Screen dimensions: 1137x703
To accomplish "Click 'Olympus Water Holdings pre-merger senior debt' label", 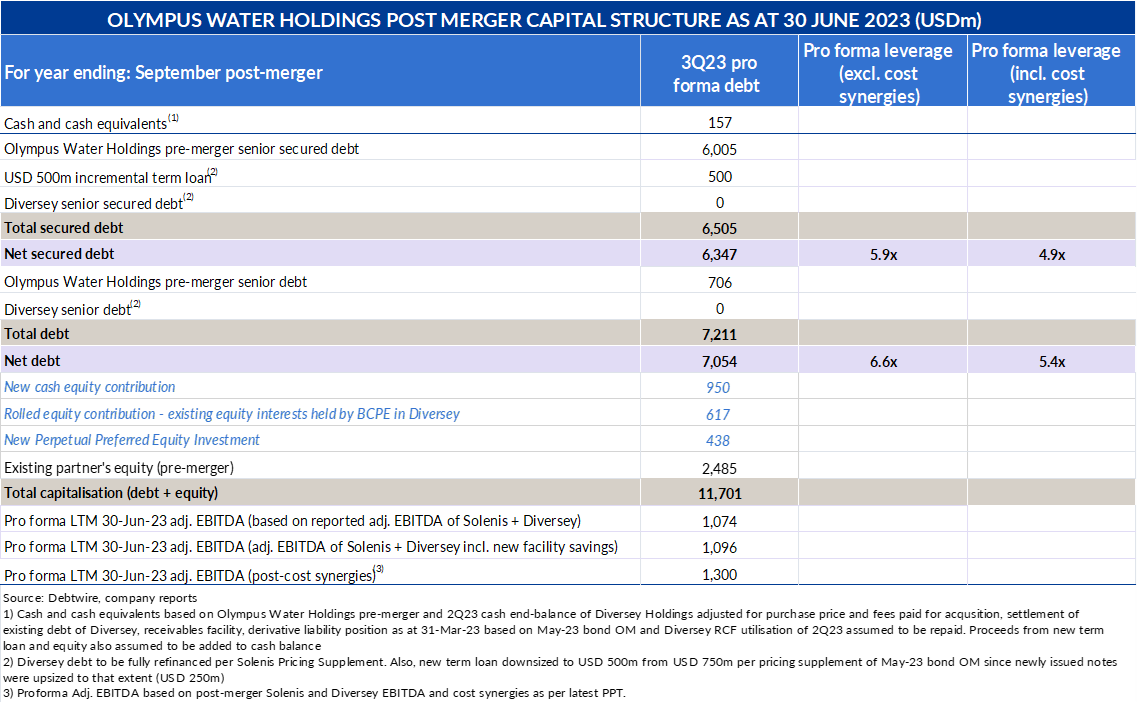I will coord(155,281).
